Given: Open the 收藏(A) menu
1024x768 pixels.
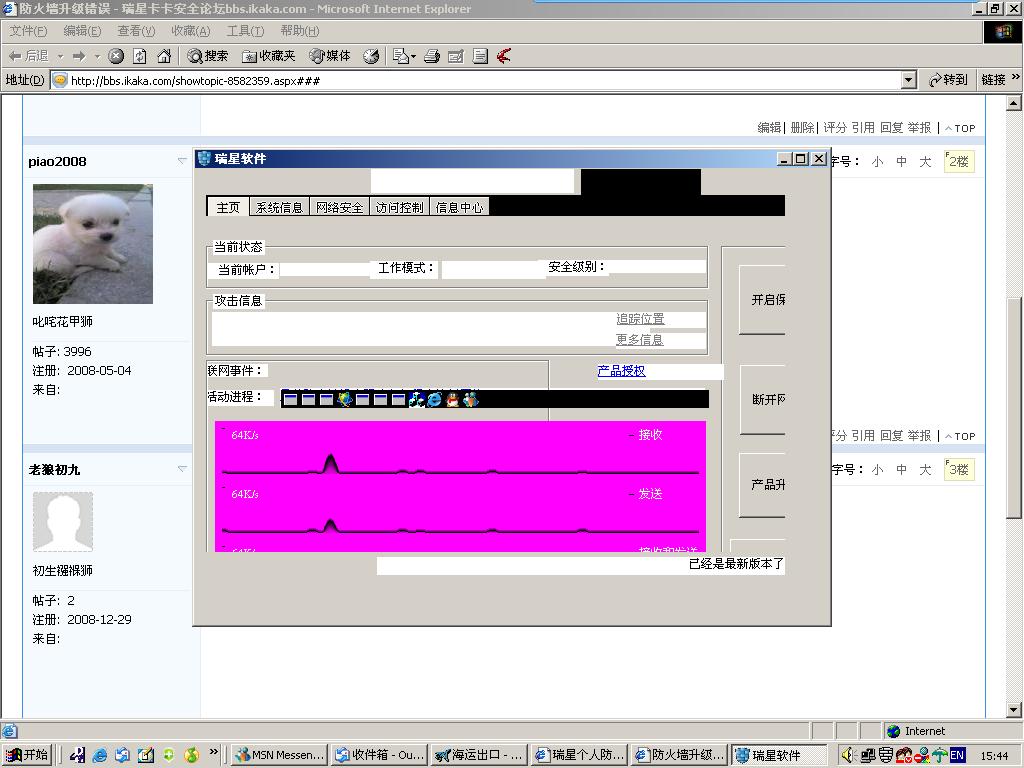Looking at the screenshot, I should tap(191, 31).
